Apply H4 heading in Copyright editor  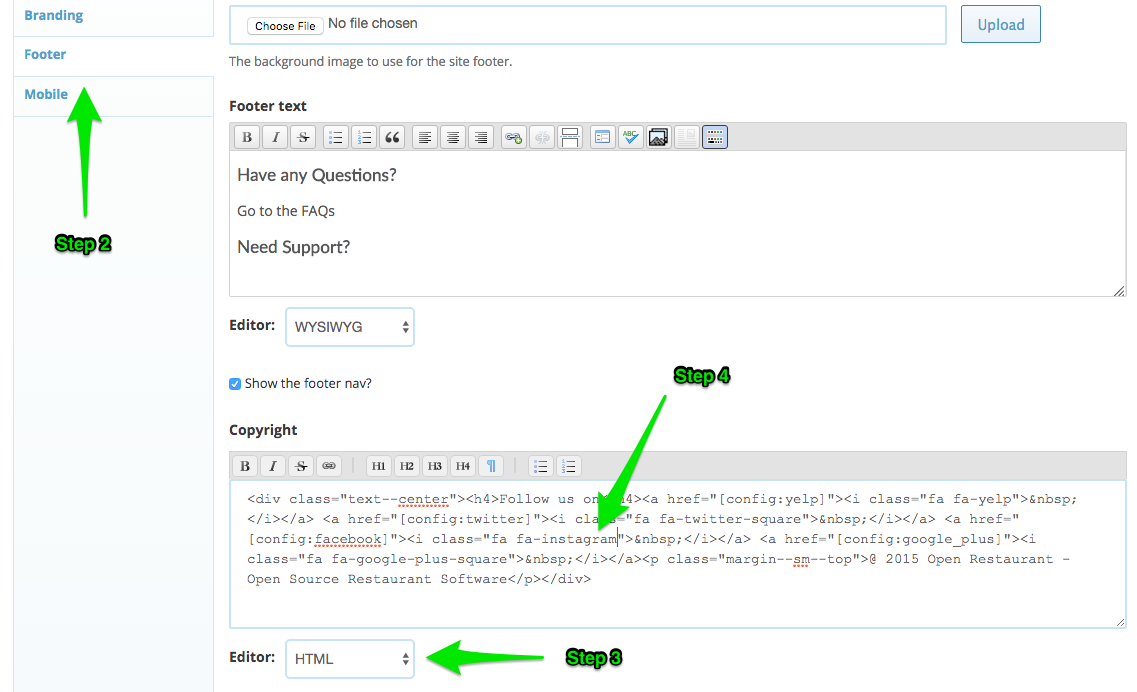pyautogui.click(x=463, y=466)
